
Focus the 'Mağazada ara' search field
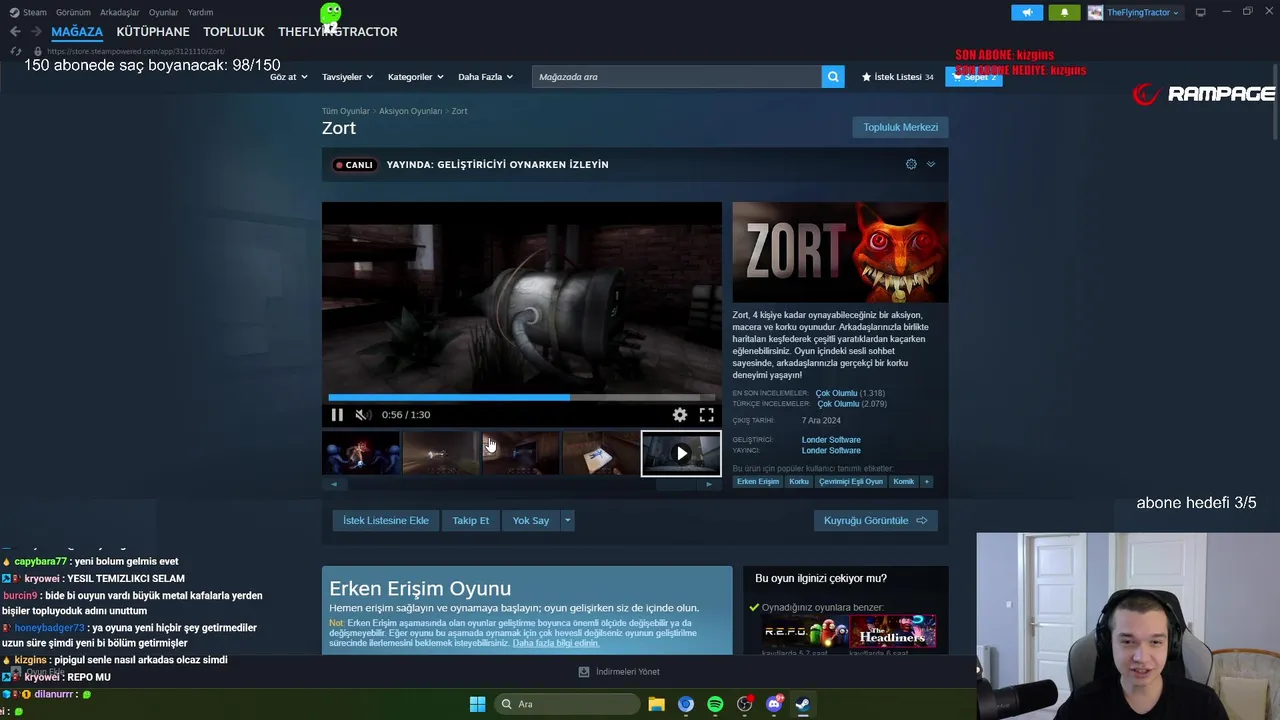[x=677, y=77]
